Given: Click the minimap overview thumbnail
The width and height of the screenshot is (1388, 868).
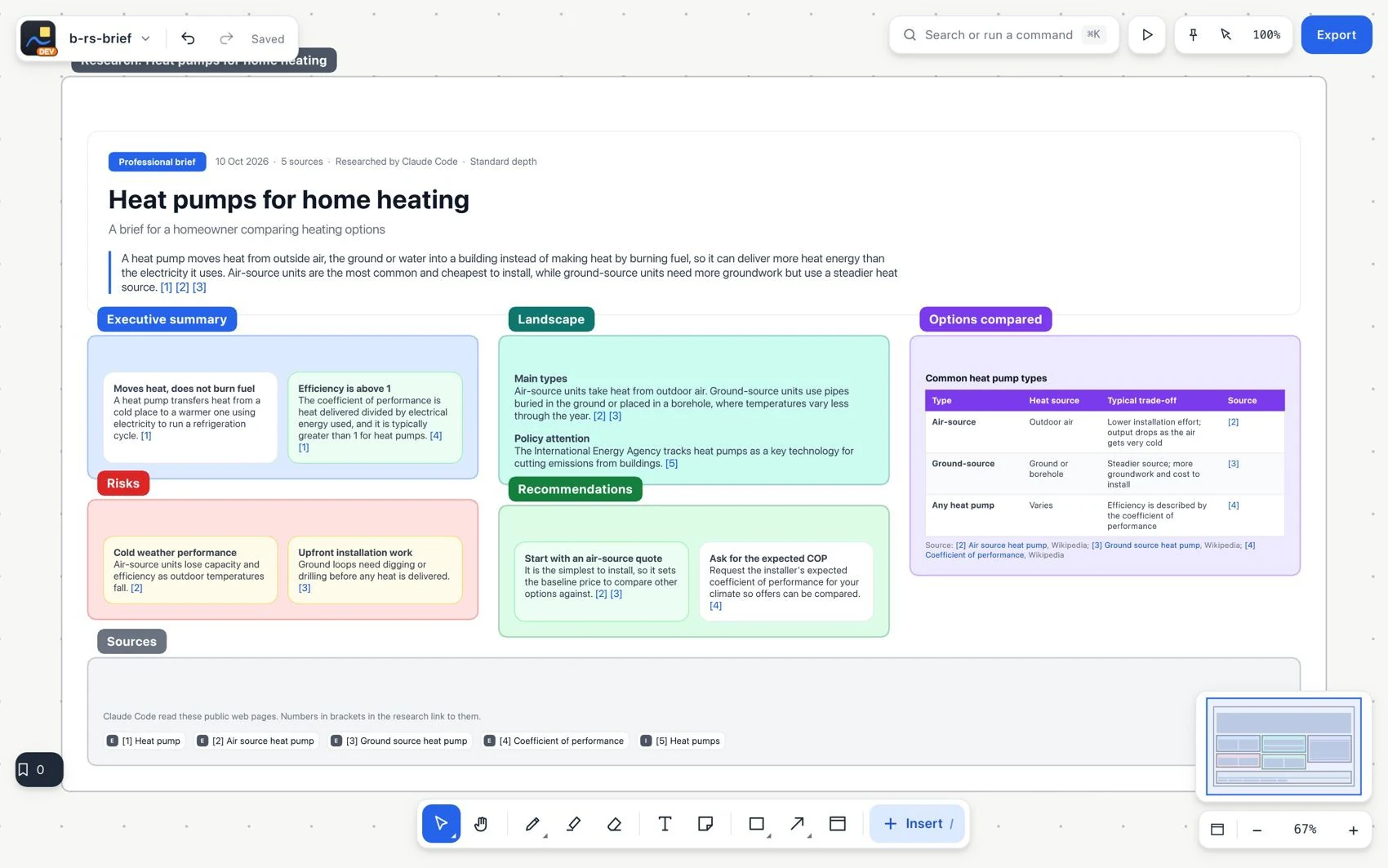Looking at the screenshot, I should pyautogui.click(x=1283, y=746).
